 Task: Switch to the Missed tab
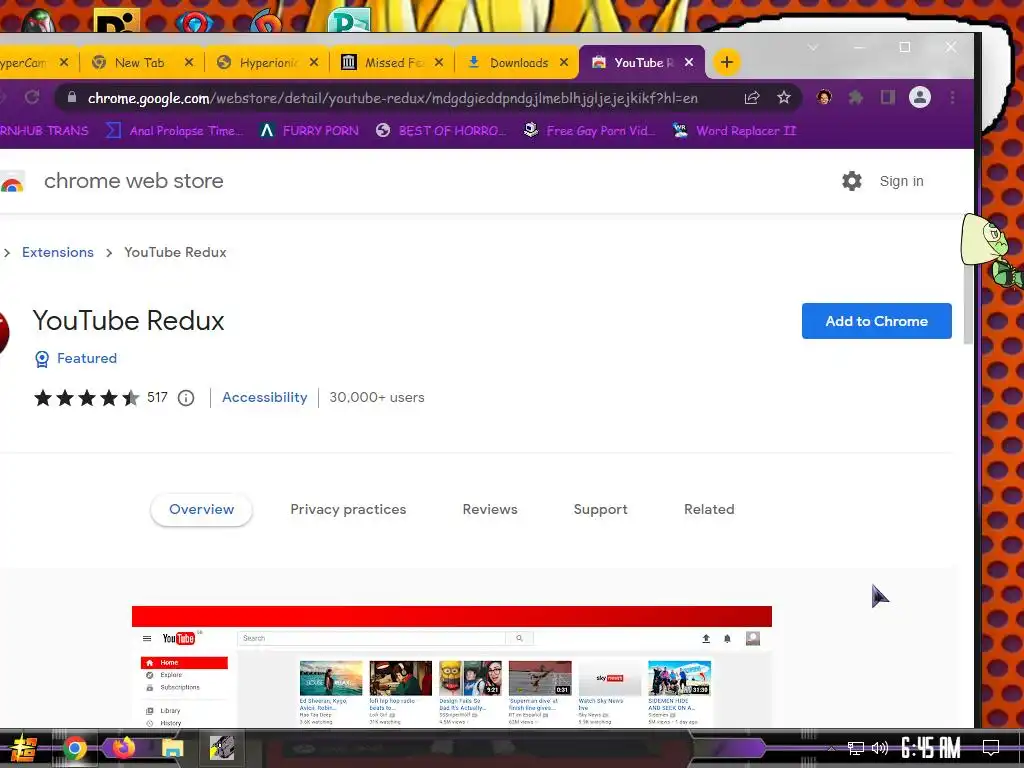pos(391,62)
